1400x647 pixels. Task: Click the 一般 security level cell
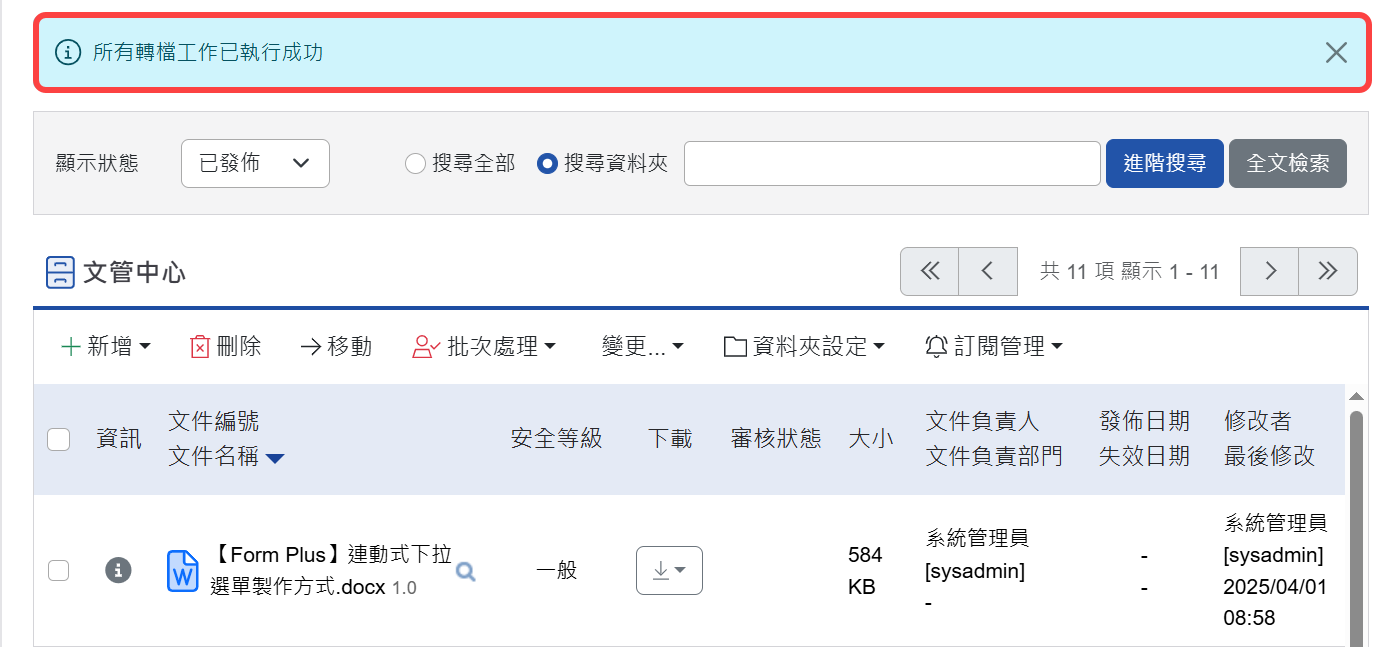557,571
